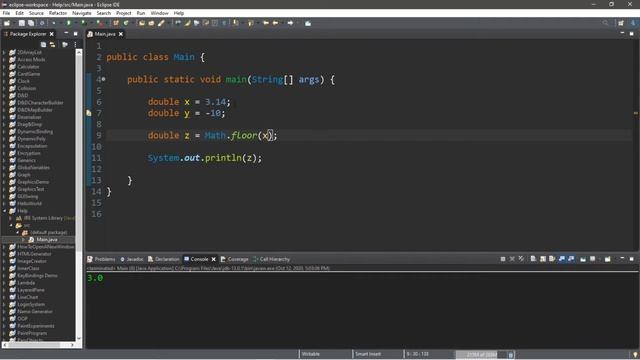640x360 pixels.
Task: Click the Next Annotation toolbar icon
Action: click(x=236, y=23)
